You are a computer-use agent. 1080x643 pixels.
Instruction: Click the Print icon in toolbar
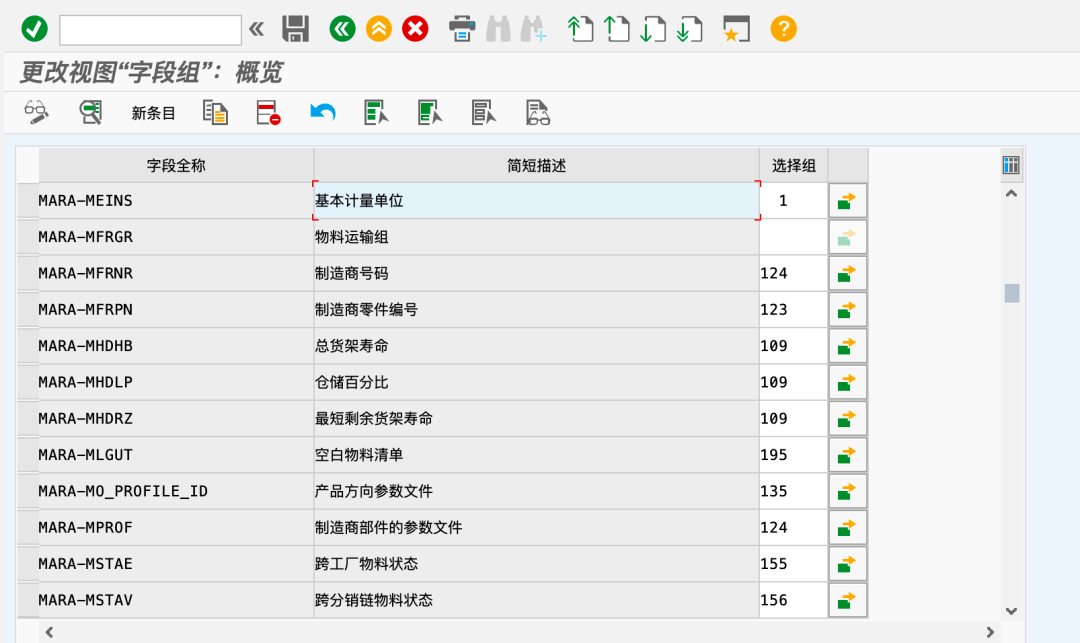[462, 29]
